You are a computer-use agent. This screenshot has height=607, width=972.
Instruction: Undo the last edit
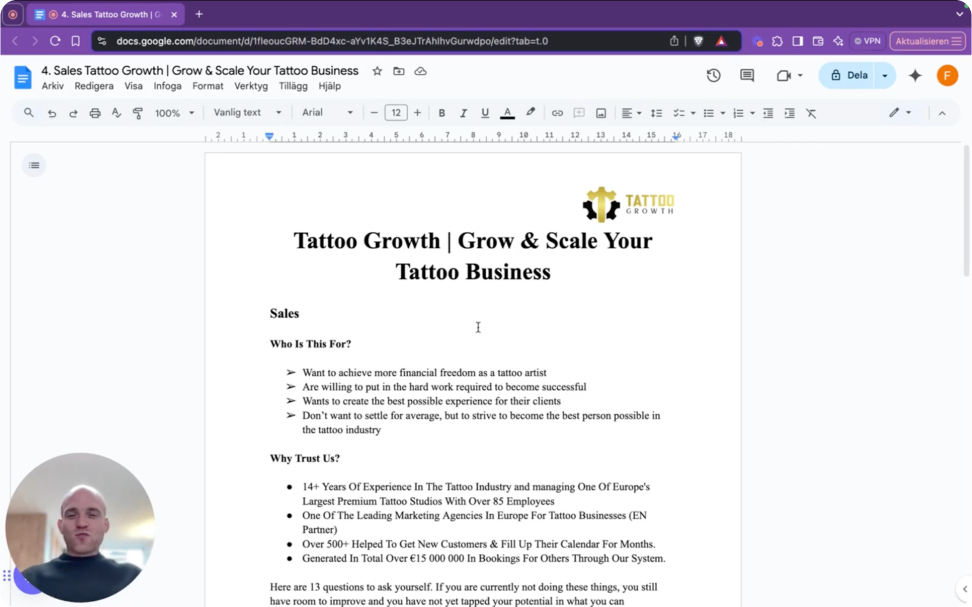pyautogui.click(x=51, y=113)
